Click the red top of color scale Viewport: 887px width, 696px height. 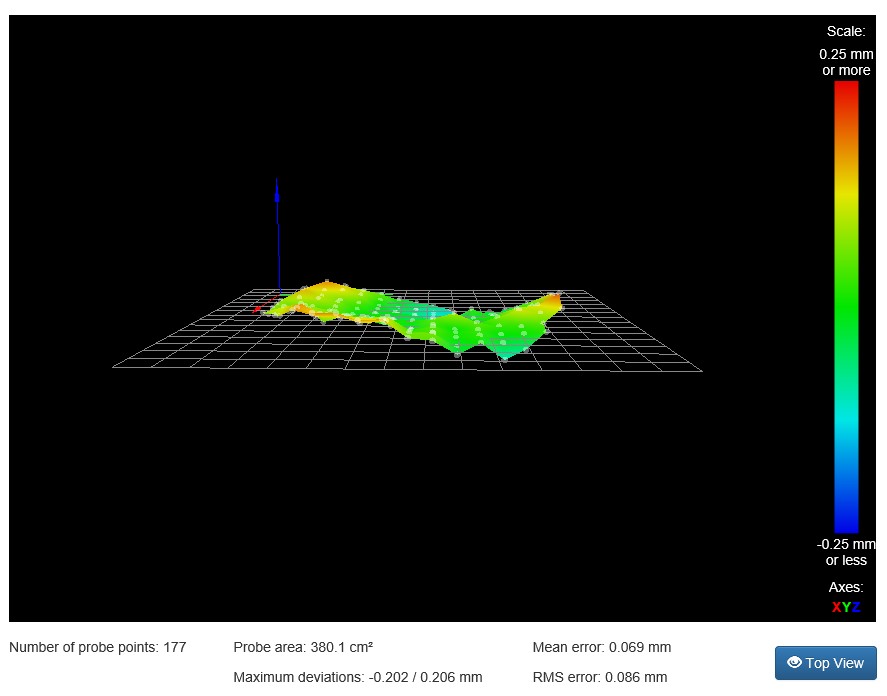tap(846, 88)
